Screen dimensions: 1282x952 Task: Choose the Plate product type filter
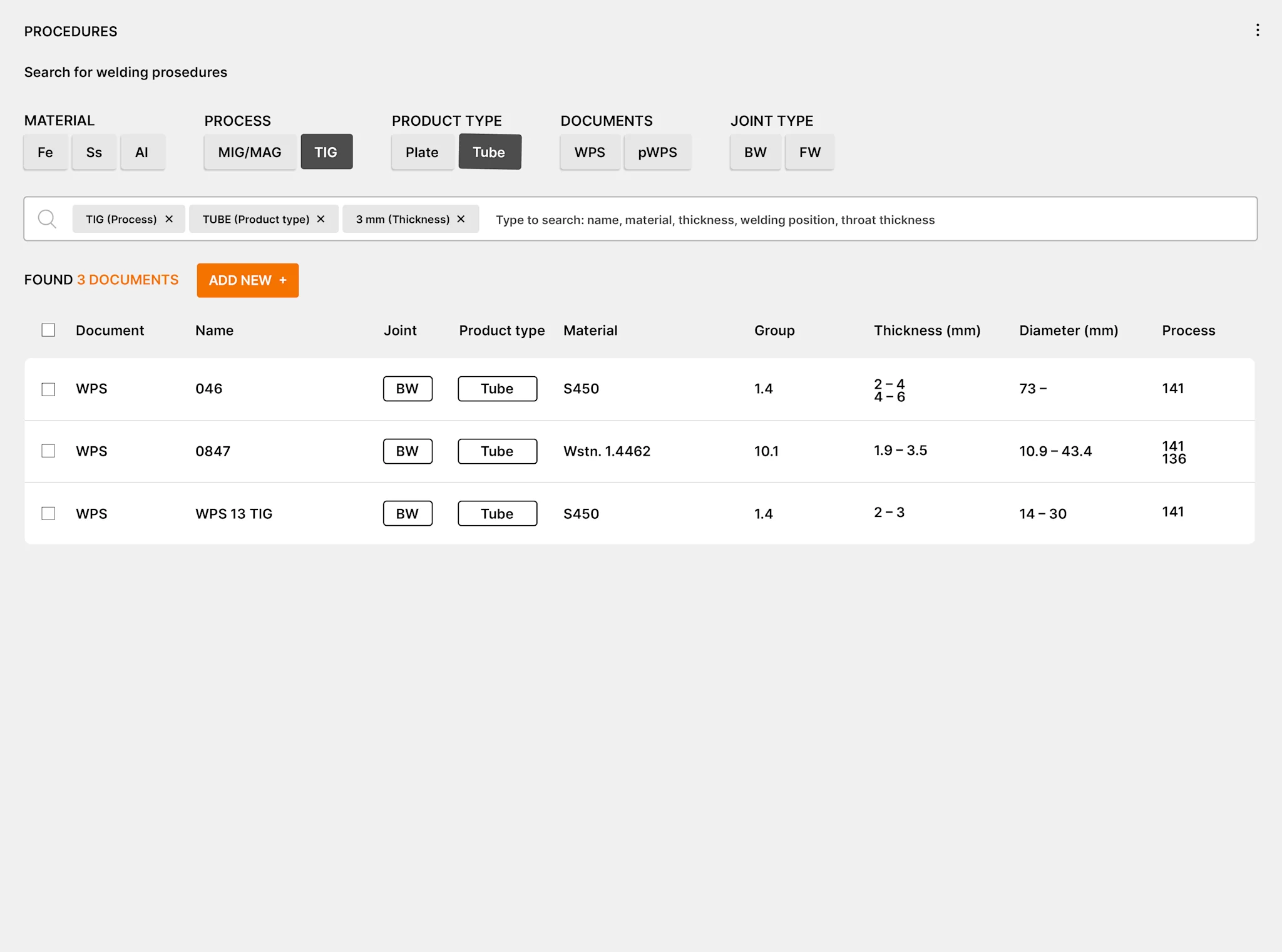[422, 152]
